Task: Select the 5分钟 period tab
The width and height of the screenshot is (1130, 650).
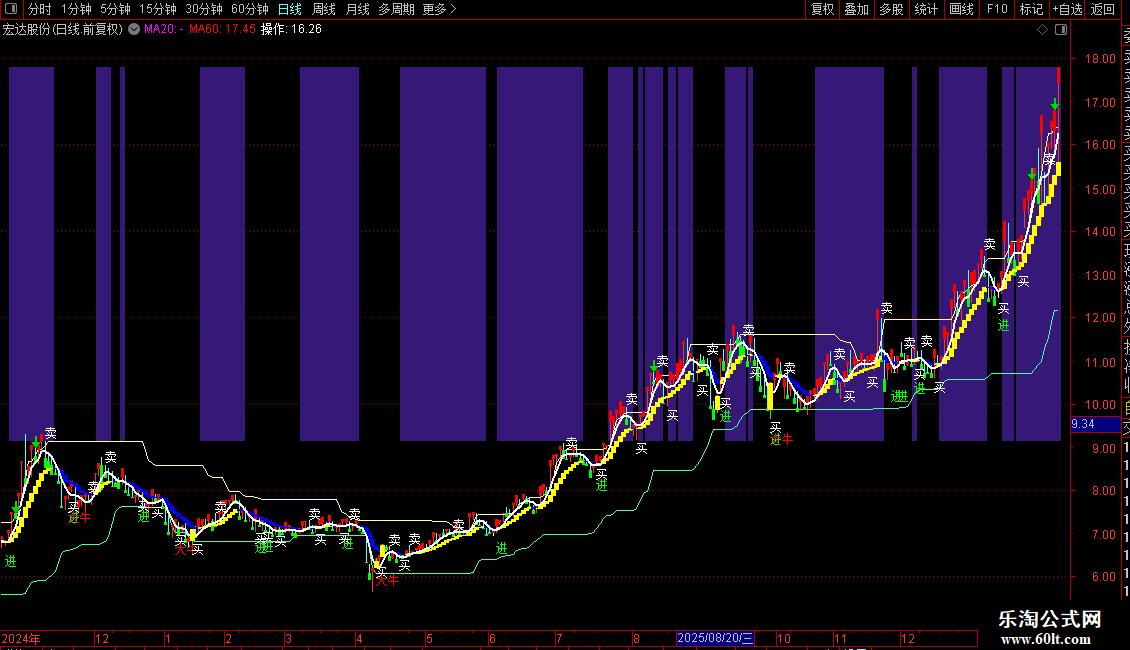Action: click(x=115, y=9)
